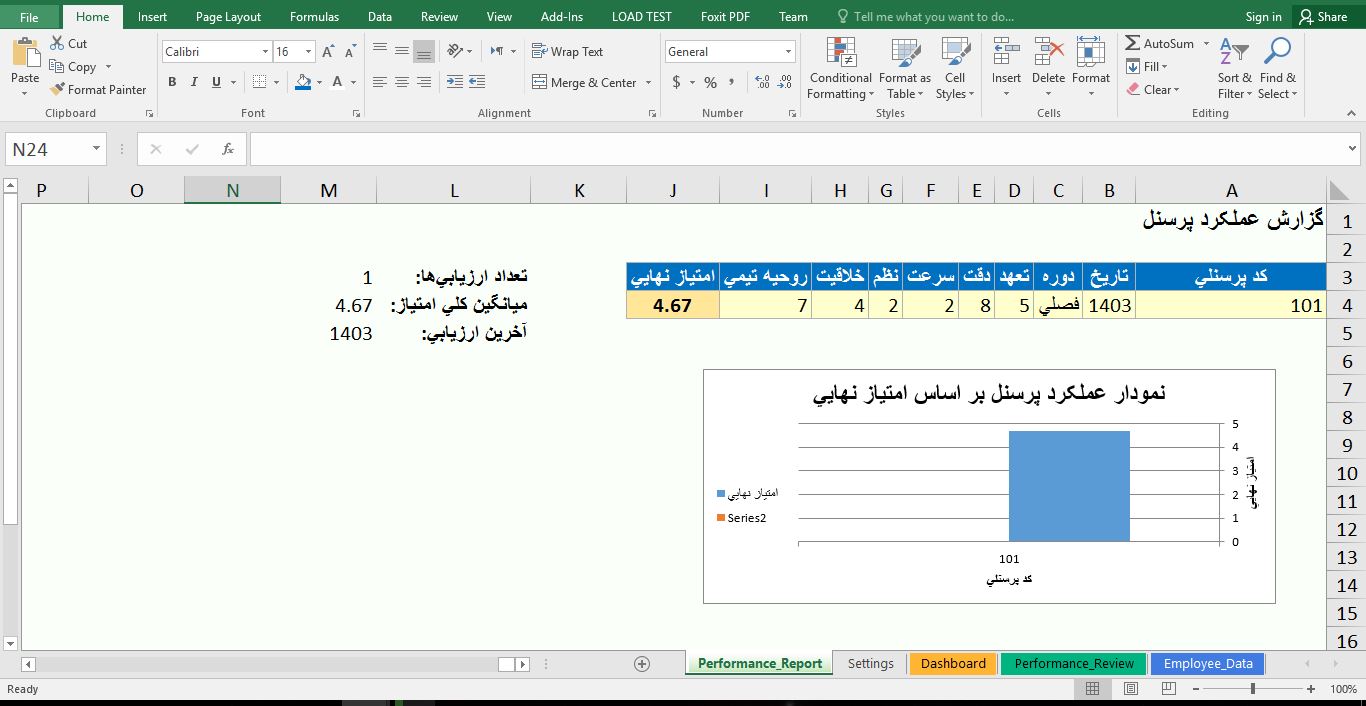Apply red font color
The height and width of the screenshot is (706, 1366).
[338, 82]
